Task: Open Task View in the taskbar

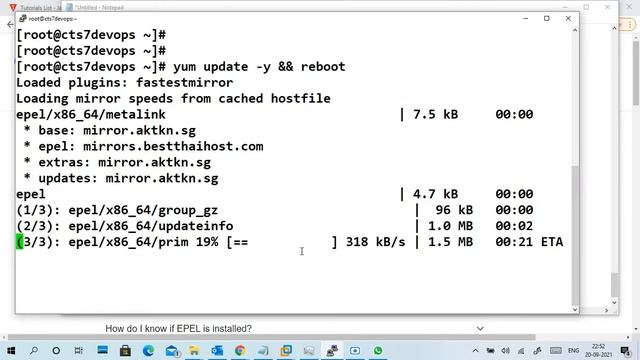Action: 79,350
